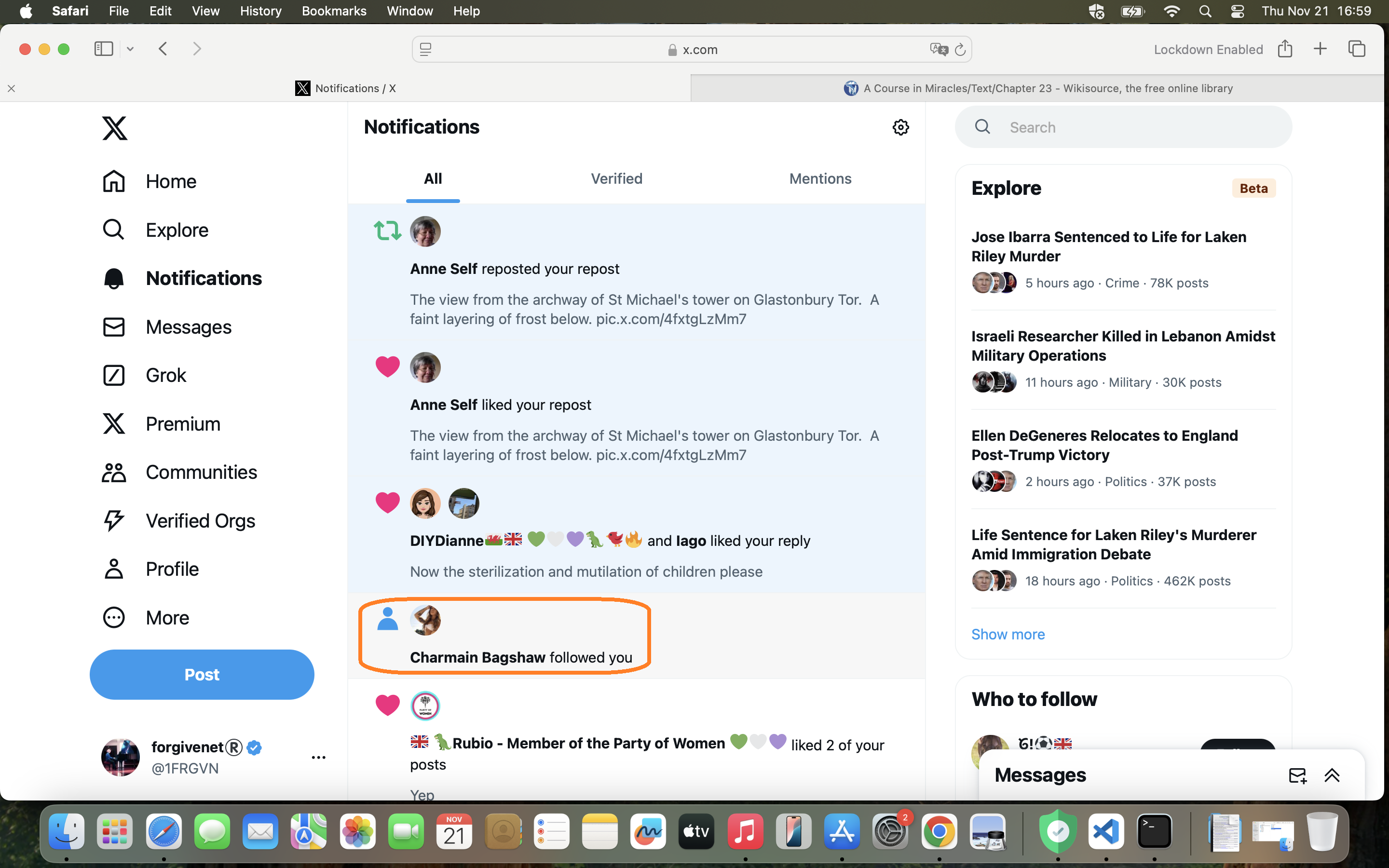Show Safari tab overview
Screen dimensions: 1389x868
coord(1356,49)
